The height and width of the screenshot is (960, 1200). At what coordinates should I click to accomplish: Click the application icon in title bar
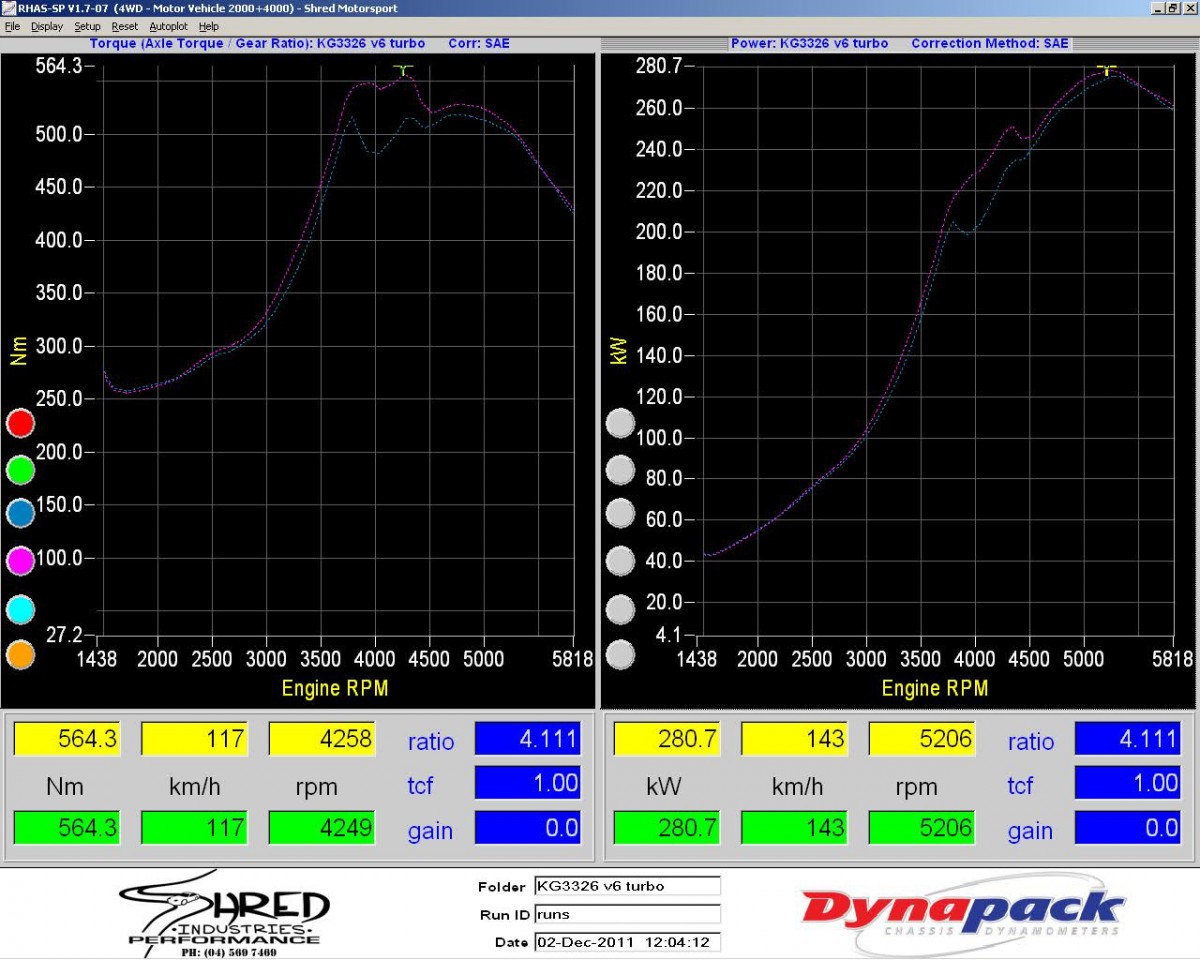[x=9, y=8]
